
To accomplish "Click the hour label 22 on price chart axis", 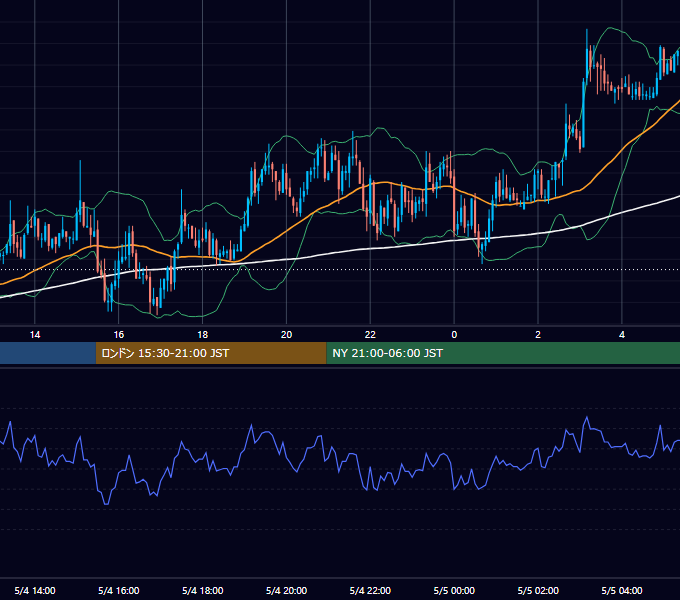I will [370, 335].
